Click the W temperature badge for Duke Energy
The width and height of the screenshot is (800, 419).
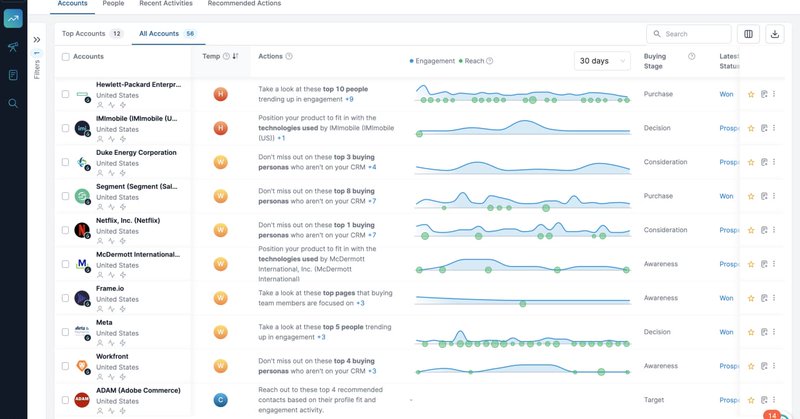220,162
